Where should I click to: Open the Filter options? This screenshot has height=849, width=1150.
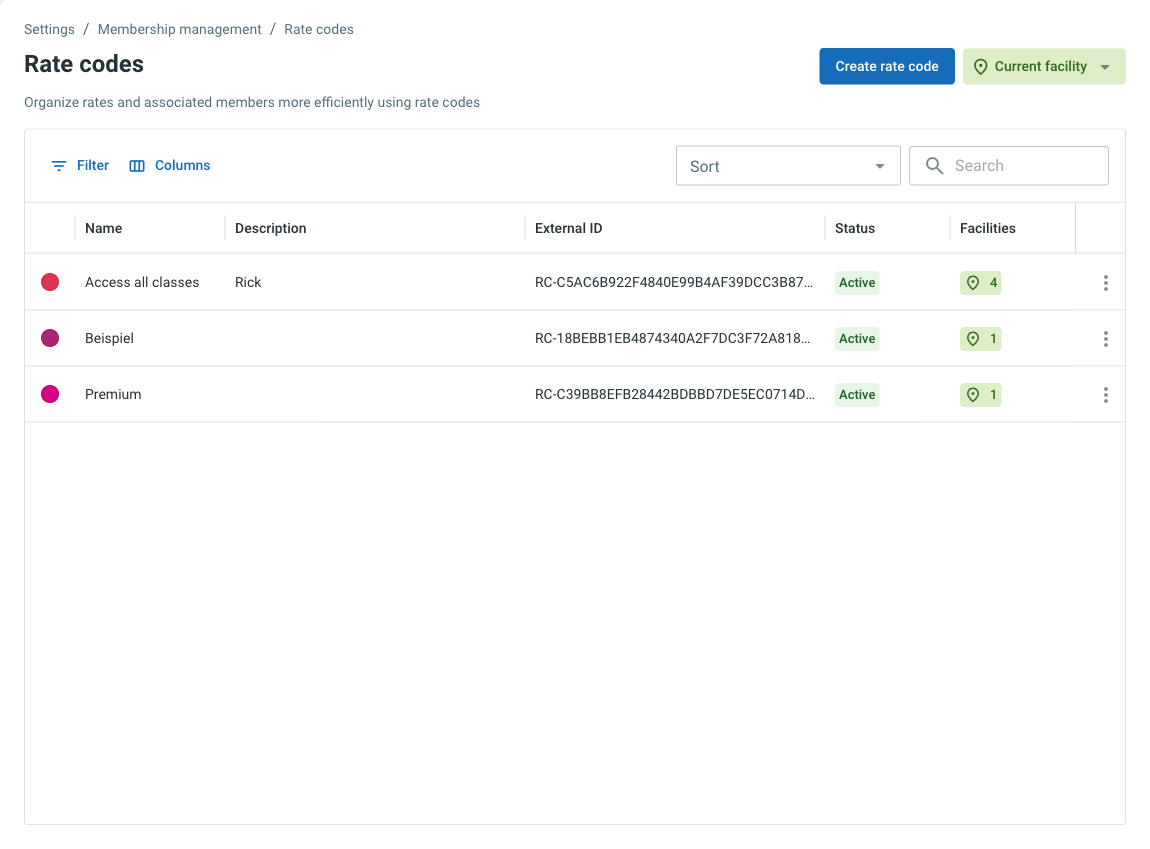(x=79, y=166)
